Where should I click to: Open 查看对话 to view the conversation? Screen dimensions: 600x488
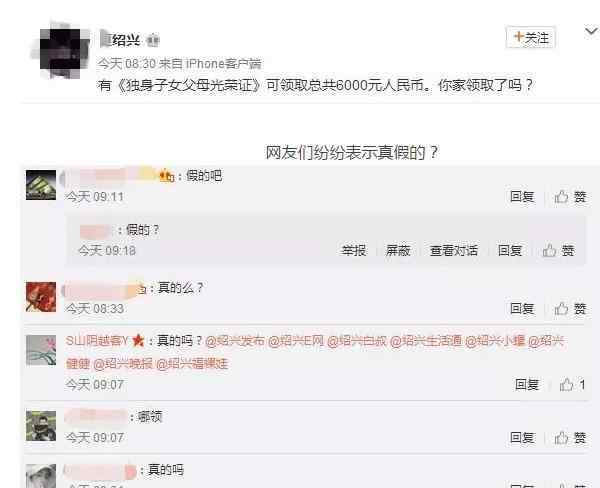pos(454,251)
